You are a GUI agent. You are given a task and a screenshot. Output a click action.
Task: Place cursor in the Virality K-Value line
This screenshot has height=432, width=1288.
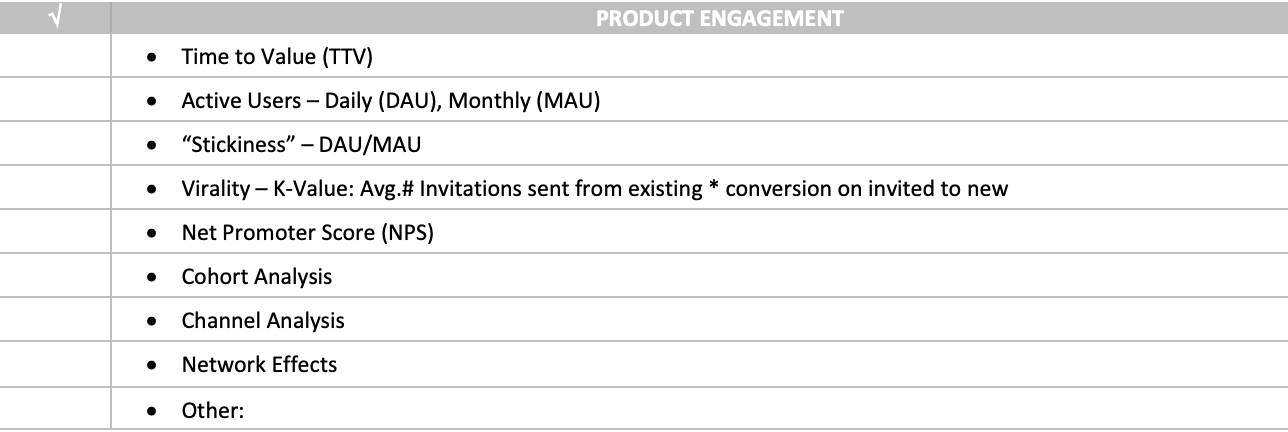pos(594,189)
